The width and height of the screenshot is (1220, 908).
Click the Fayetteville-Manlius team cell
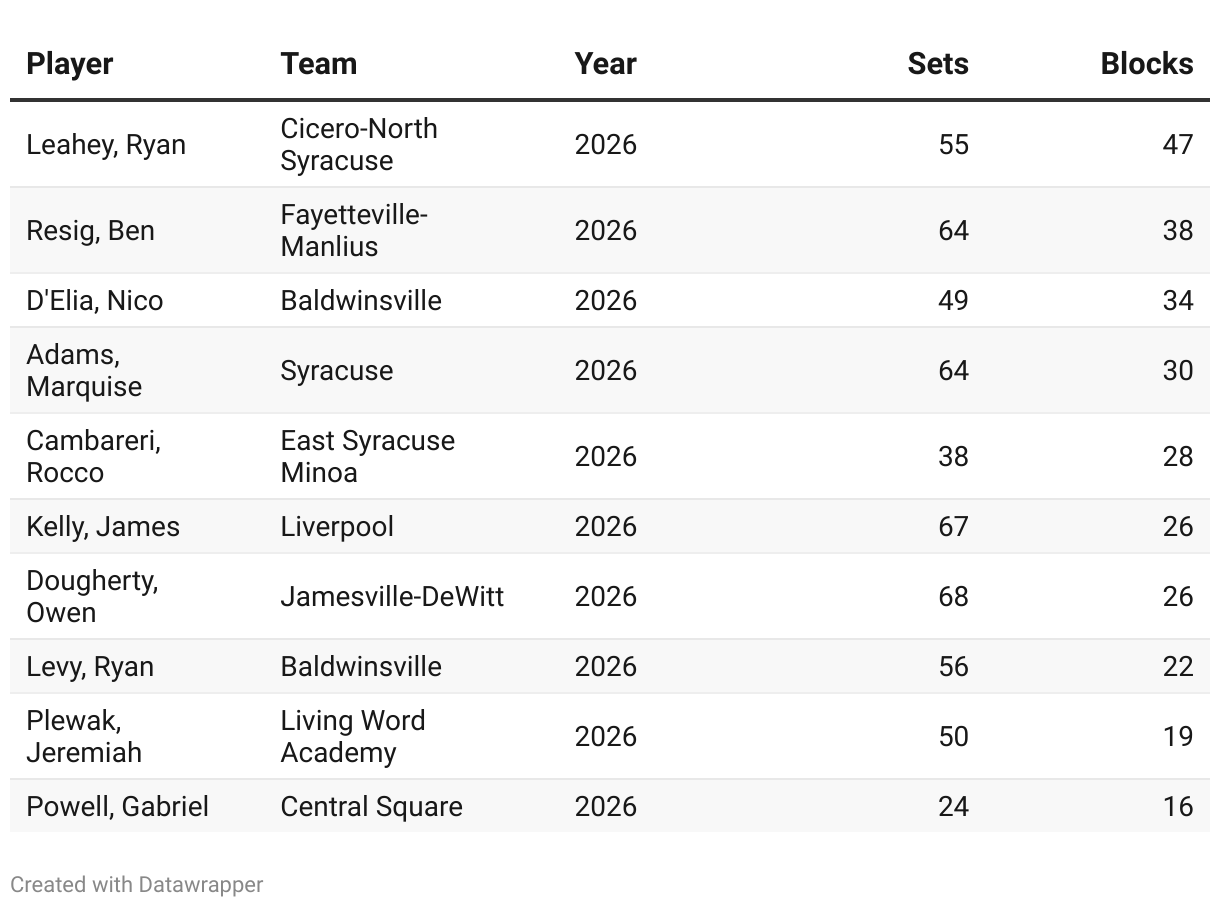pos(353,231)
